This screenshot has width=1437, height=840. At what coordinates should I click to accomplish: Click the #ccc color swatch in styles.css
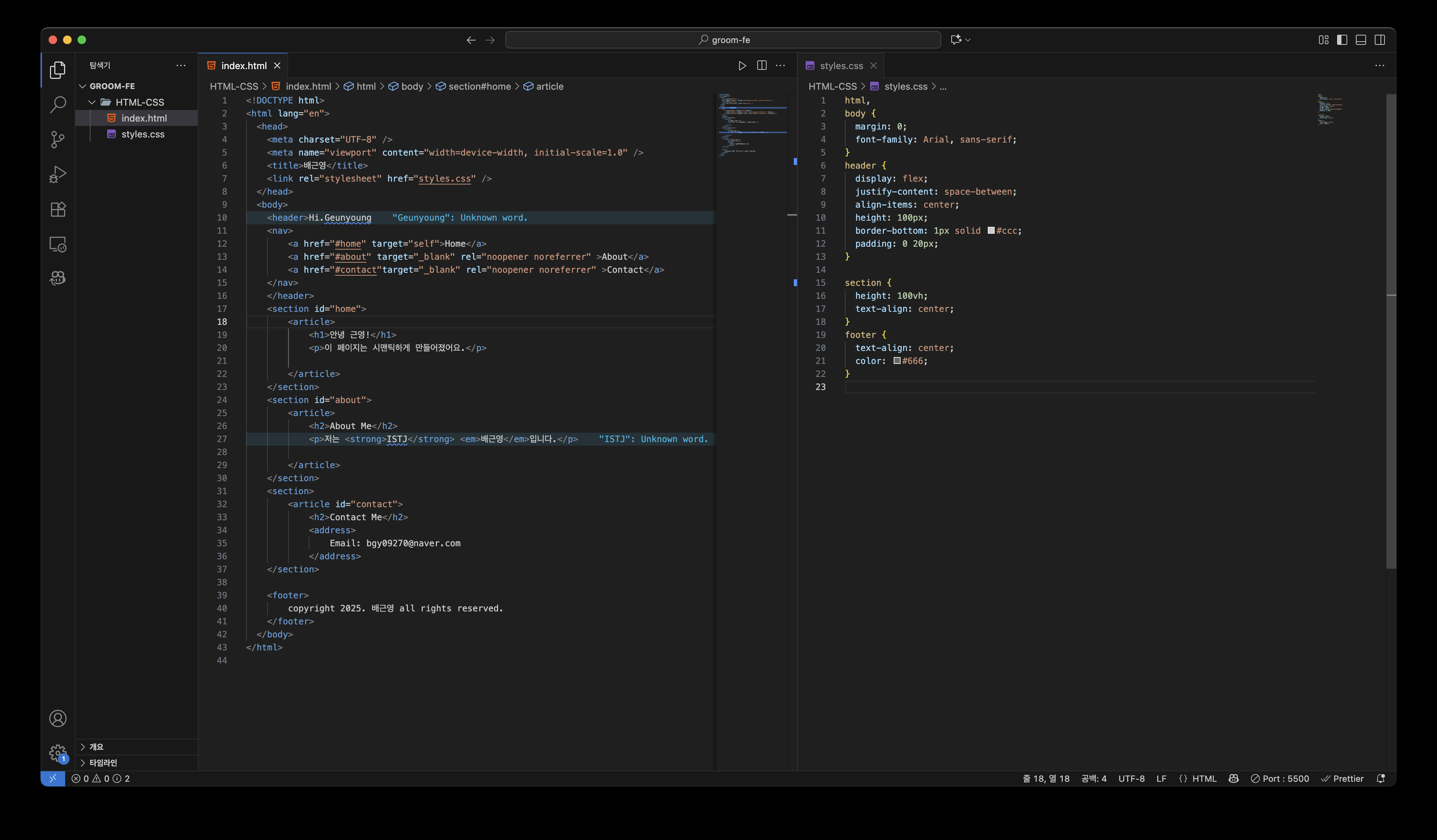click(x=991, y=231)
